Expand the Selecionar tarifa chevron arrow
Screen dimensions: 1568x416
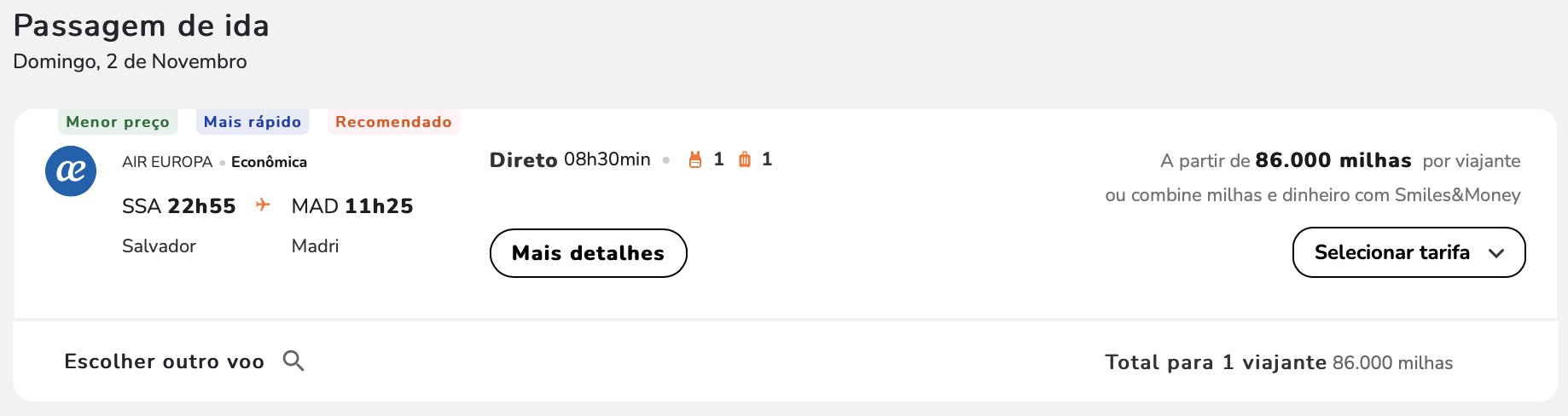tap(1496, 253)
